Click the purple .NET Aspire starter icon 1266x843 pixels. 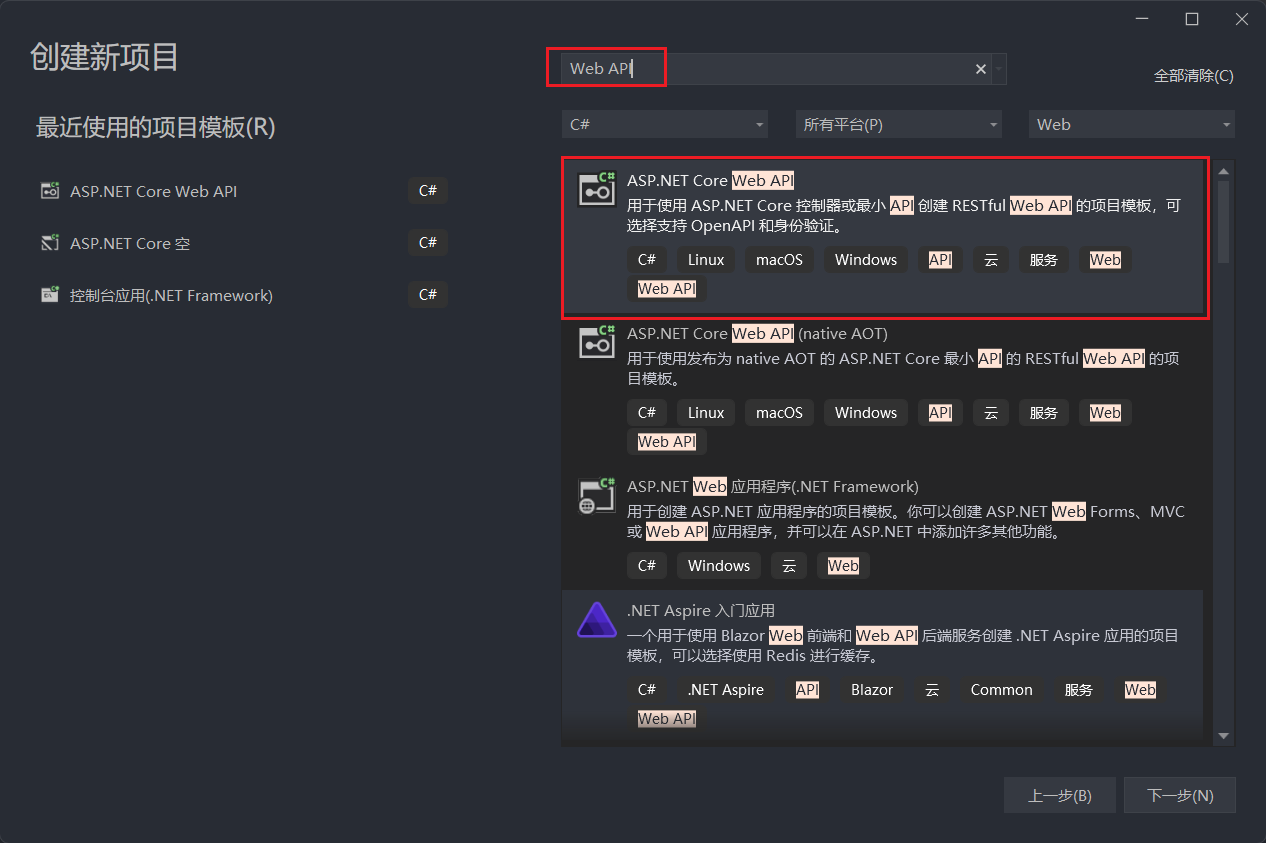[597, 620]
